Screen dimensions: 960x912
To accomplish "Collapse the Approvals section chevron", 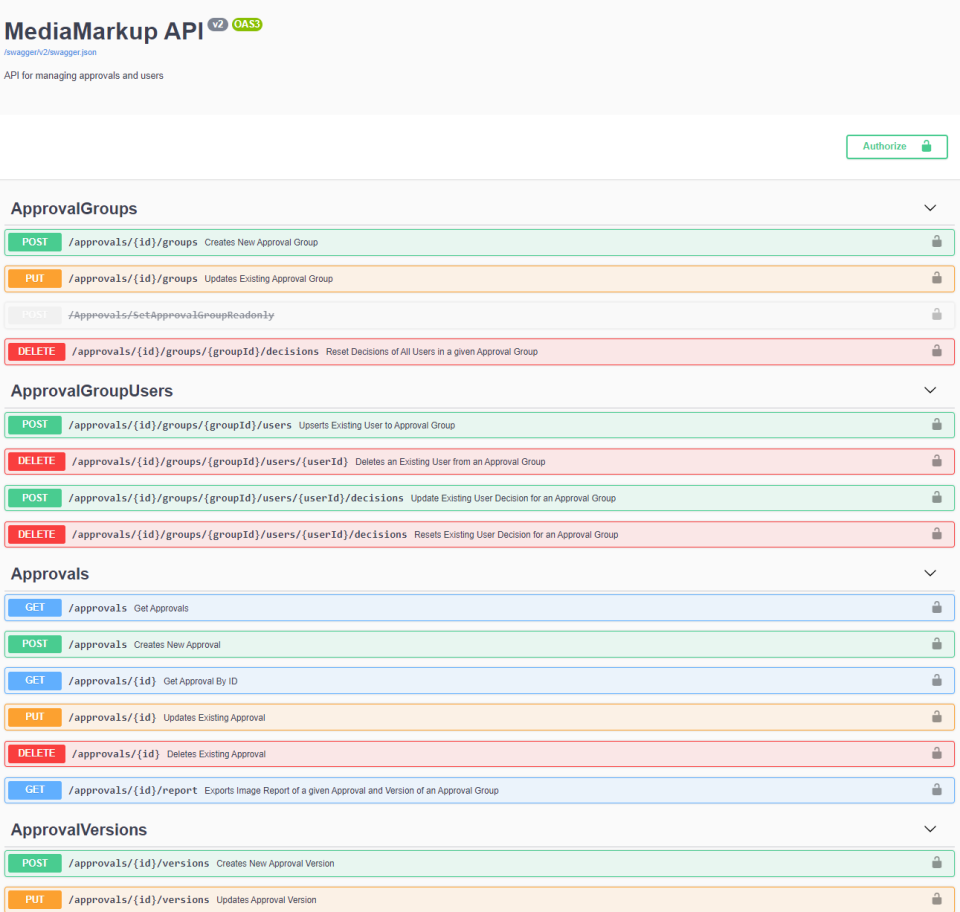I will coord(929,574).
